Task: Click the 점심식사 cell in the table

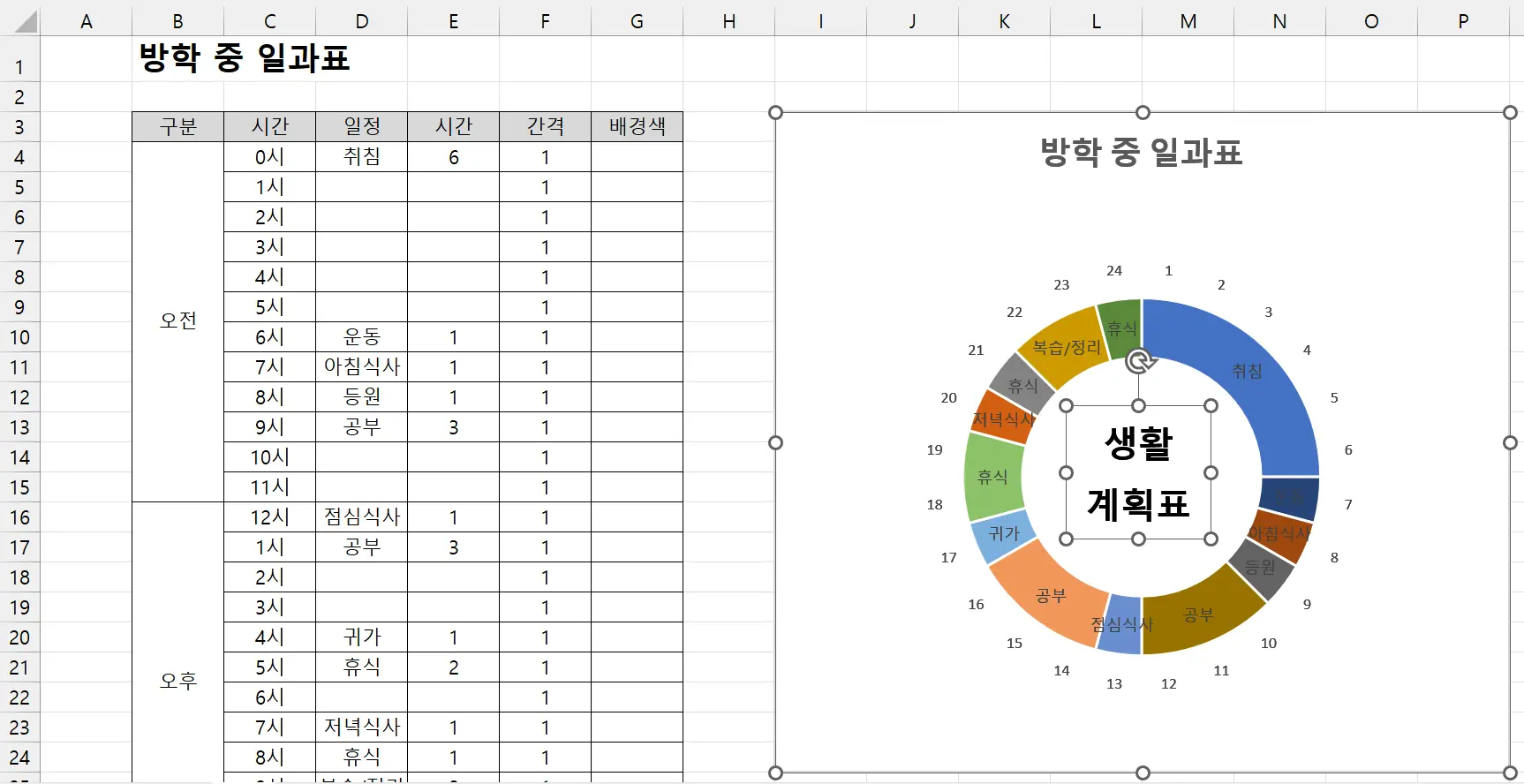Action: [362, 517]
